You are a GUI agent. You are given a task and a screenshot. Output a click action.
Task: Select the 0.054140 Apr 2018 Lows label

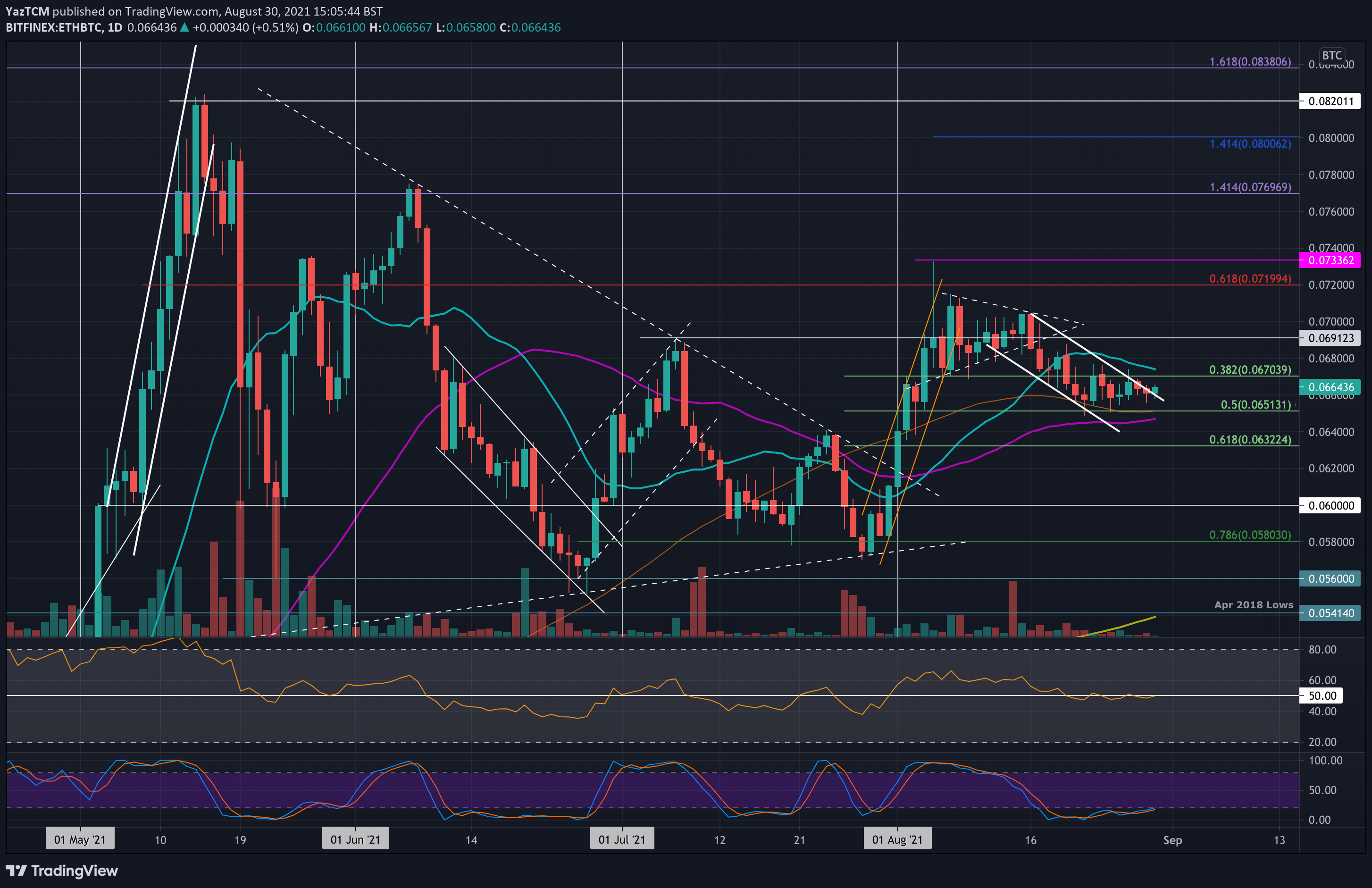pos(1330,613)
